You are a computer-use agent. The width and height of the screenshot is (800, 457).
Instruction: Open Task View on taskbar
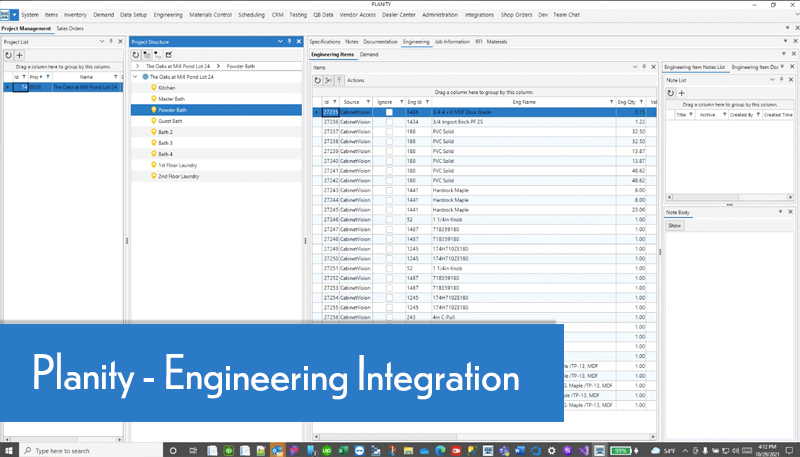tap(193, 450)
